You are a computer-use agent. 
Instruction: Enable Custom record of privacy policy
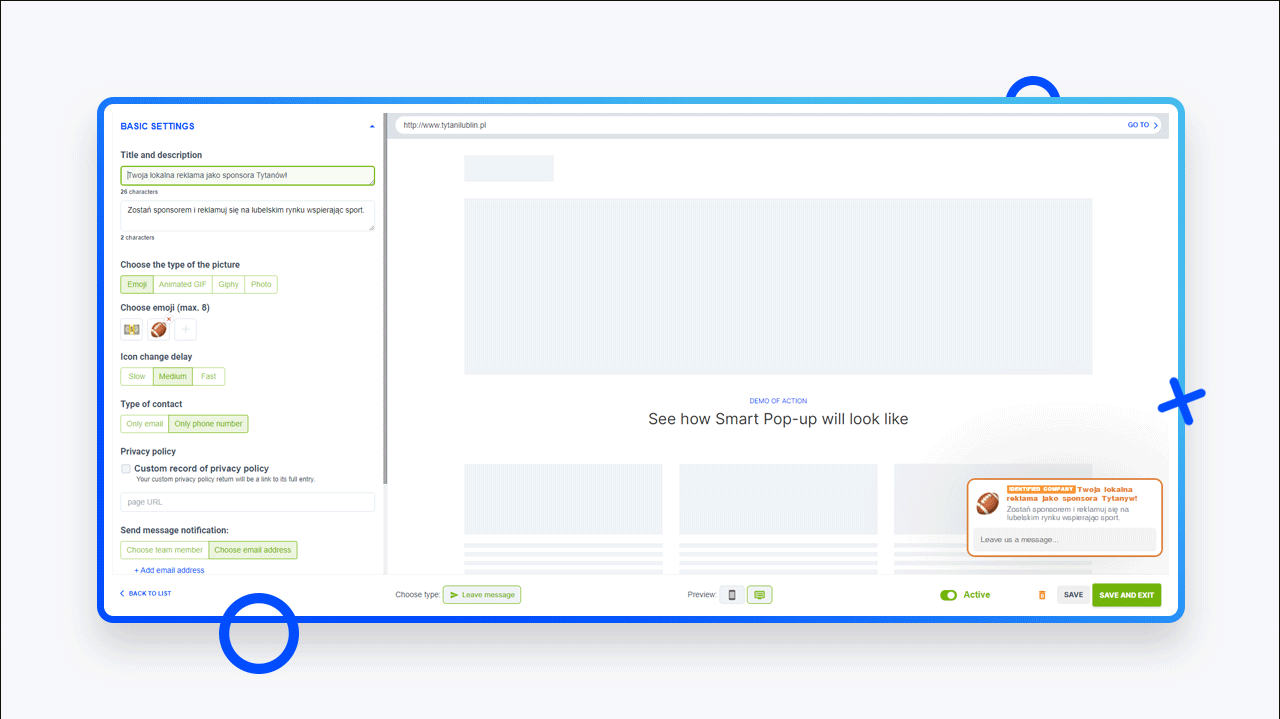(126, 468)
